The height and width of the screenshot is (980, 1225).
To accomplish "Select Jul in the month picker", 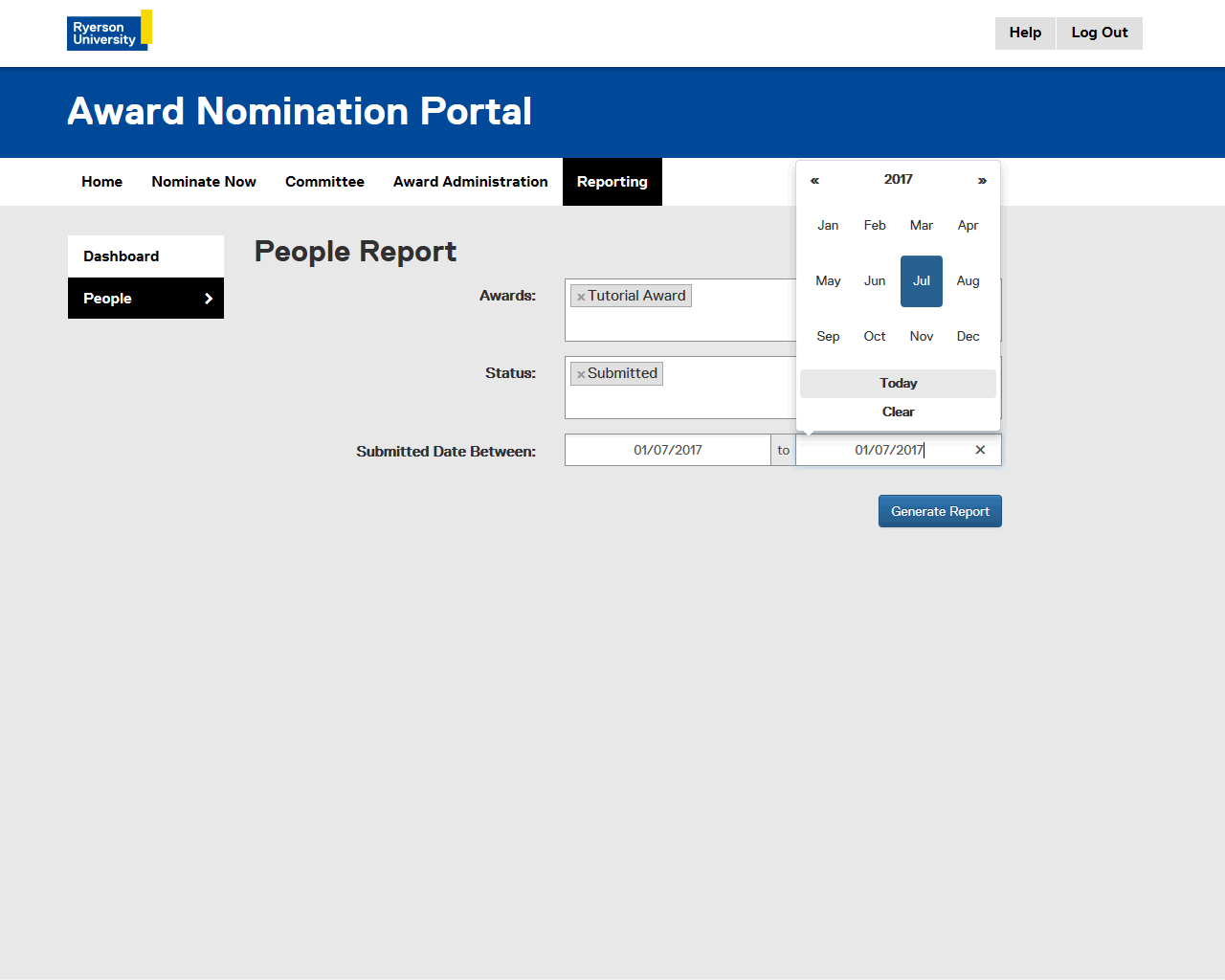I will [921, 281].
